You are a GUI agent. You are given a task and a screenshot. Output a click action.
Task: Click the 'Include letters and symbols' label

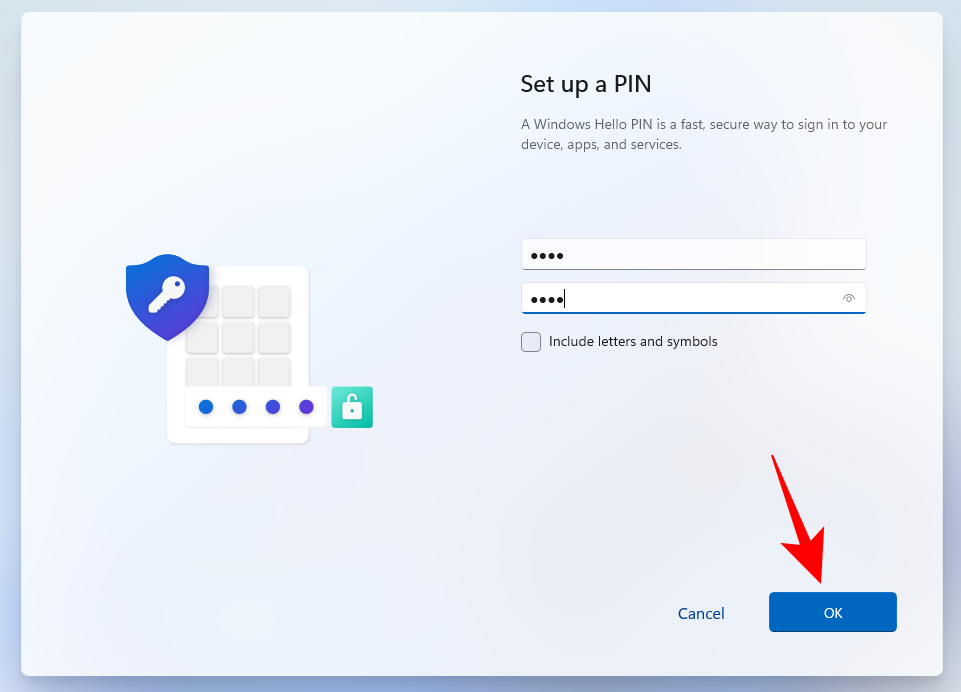coord(633,341)
